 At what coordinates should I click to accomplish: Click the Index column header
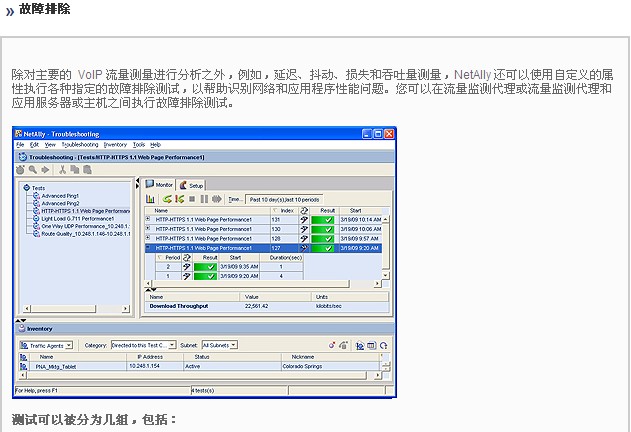(287, 210)
